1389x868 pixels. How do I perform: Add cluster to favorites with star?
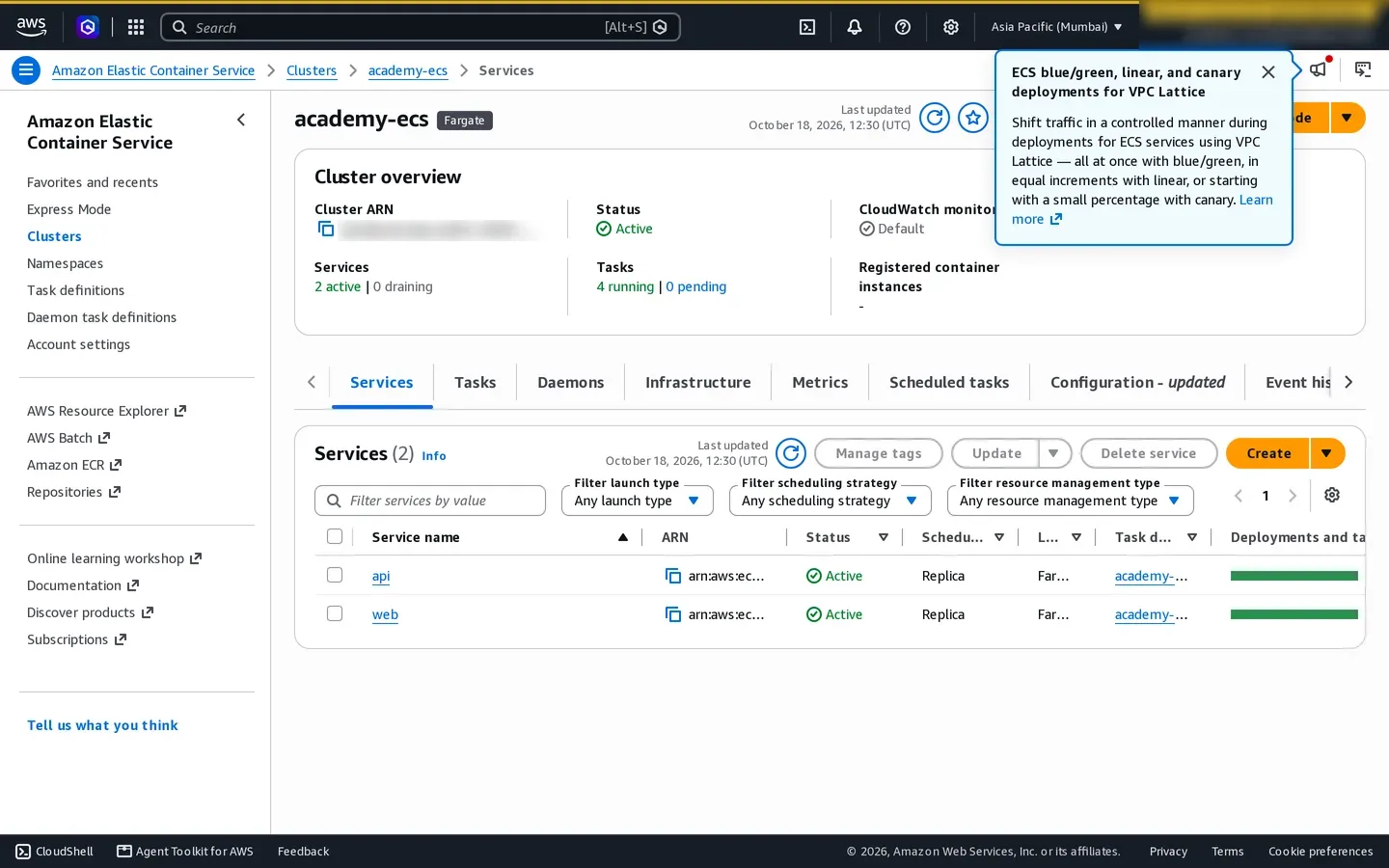tap(973, 118)
